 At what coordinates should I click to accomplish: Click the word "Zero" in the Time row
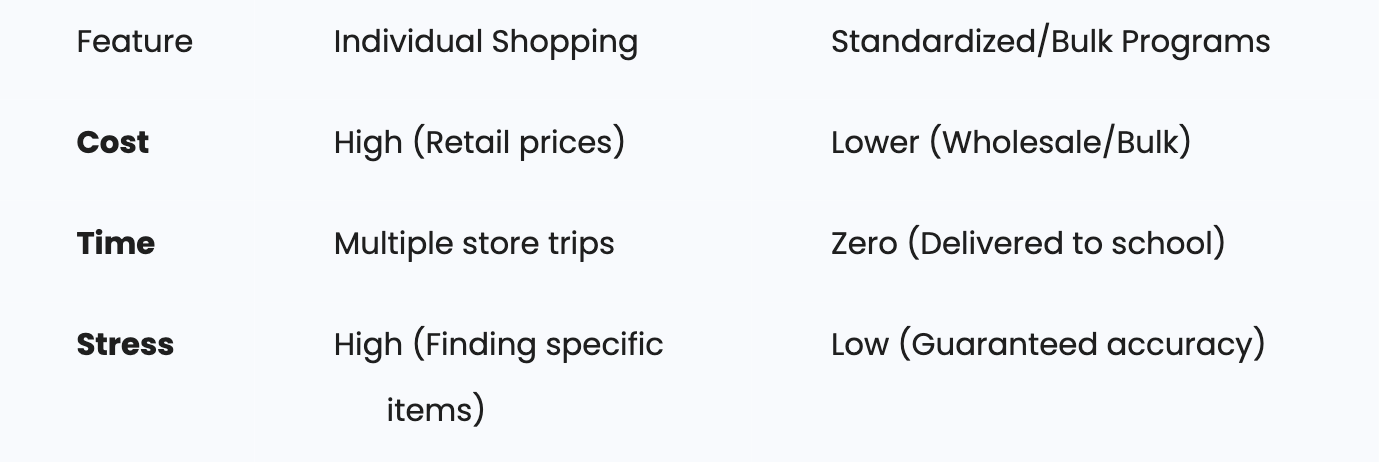point(863,243)
